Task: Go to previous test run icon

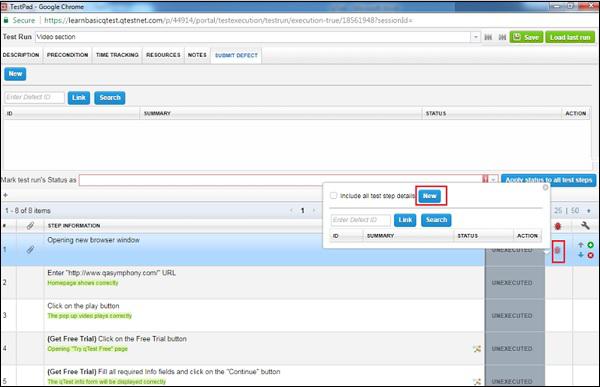Action: (x=488, y=37)
